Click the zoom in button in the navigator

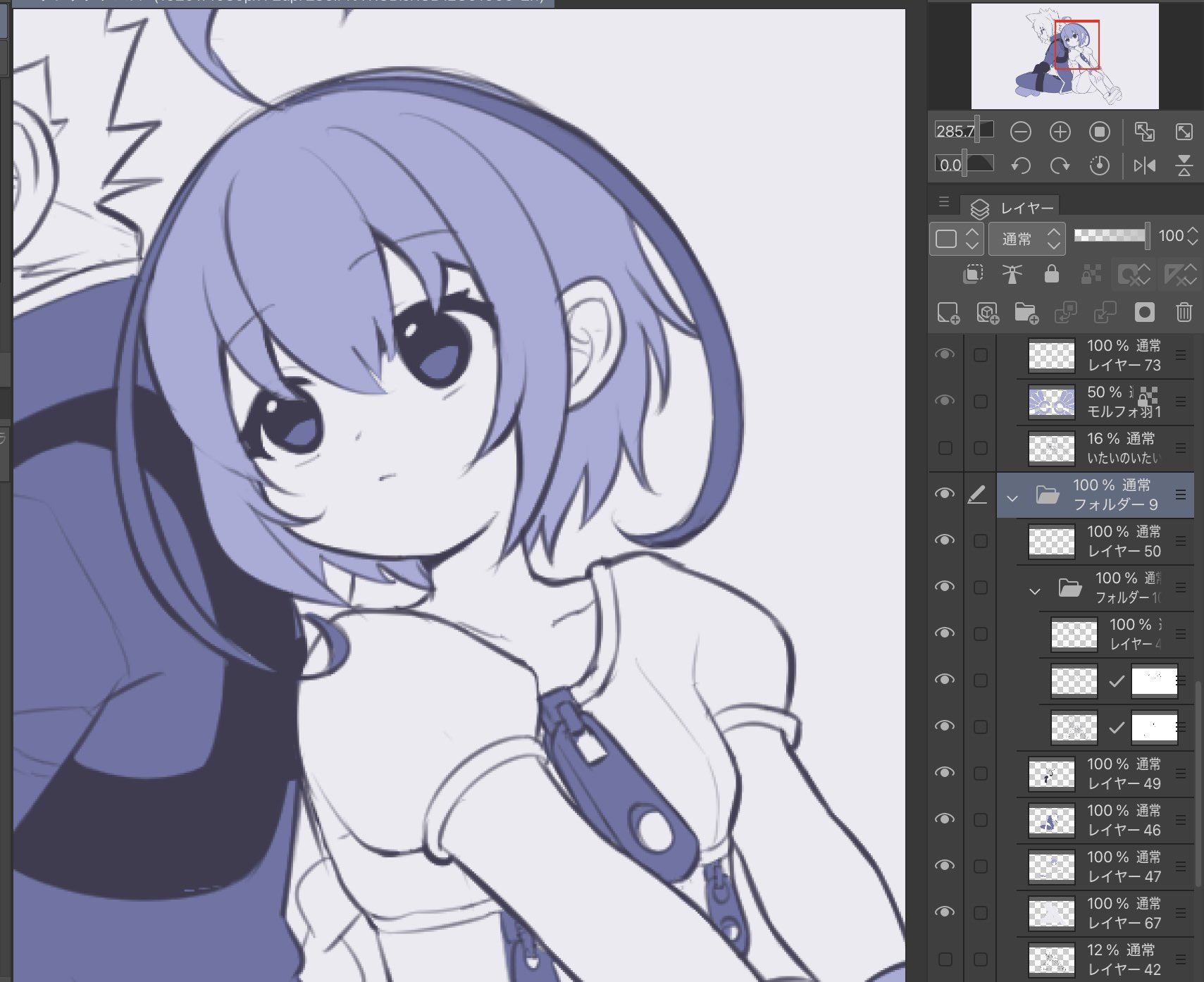[x=1060, y=132]
